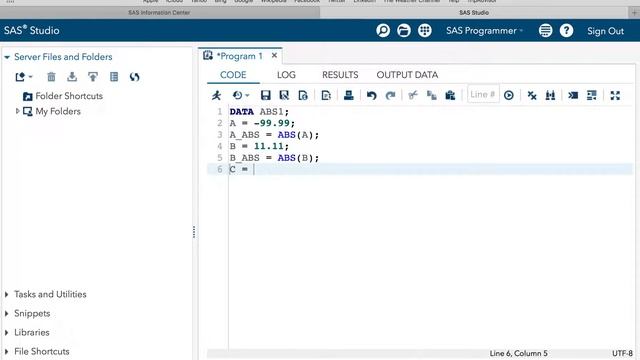The image size is (640, 360).
Task: Undo the last edit
Action: click(x=371, y=96)
